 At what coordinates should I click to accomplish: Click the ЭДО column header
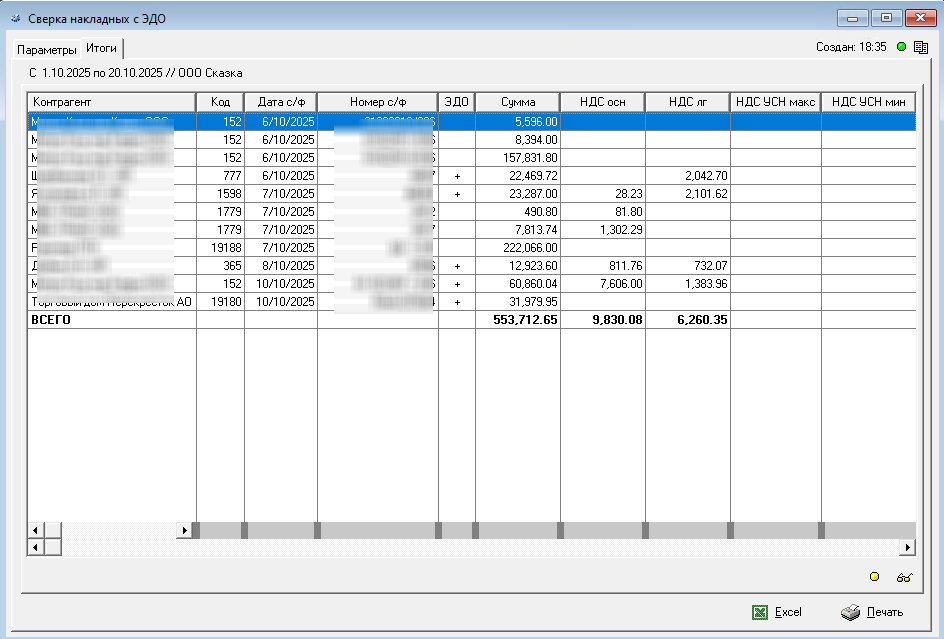click(456, 102)
